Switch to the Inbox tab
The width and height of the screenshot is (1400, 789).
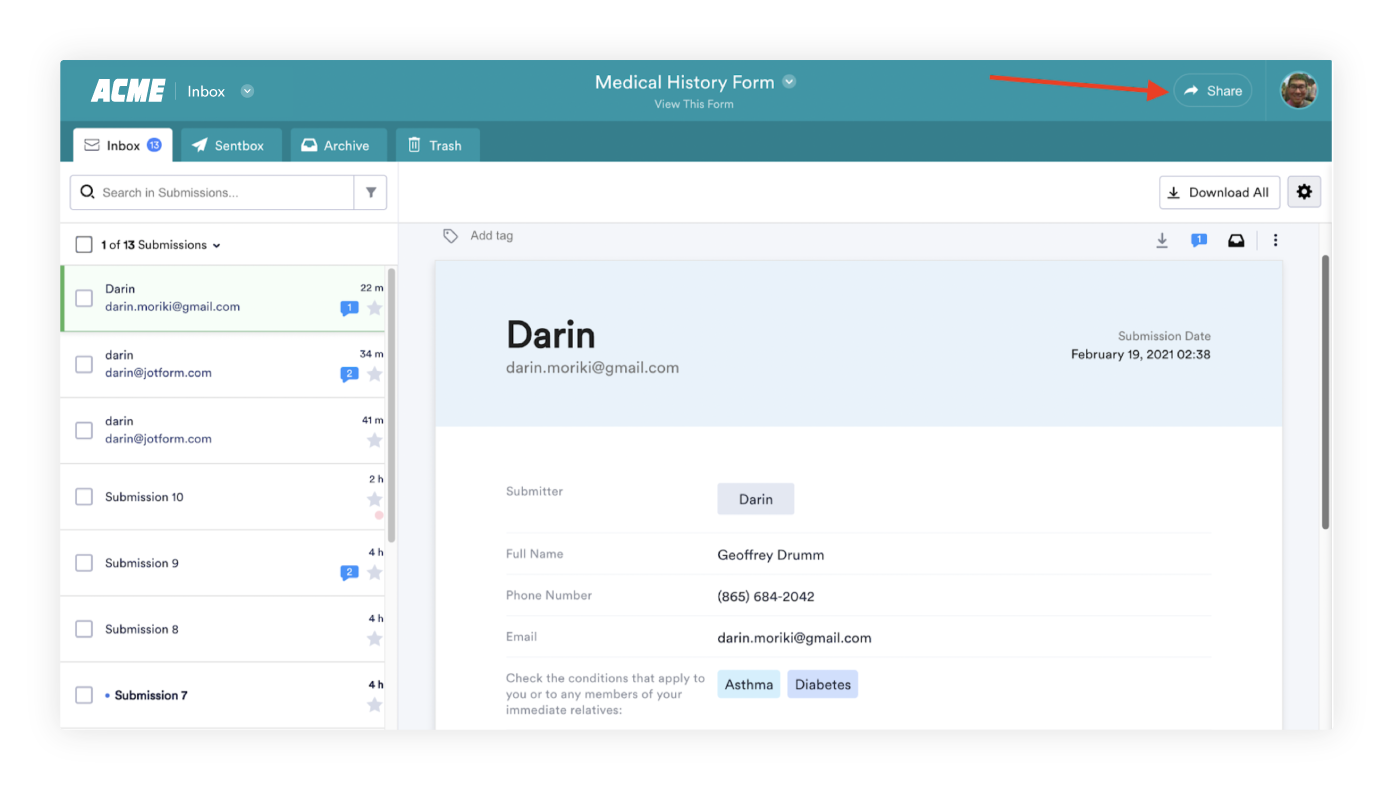[122, 145]
